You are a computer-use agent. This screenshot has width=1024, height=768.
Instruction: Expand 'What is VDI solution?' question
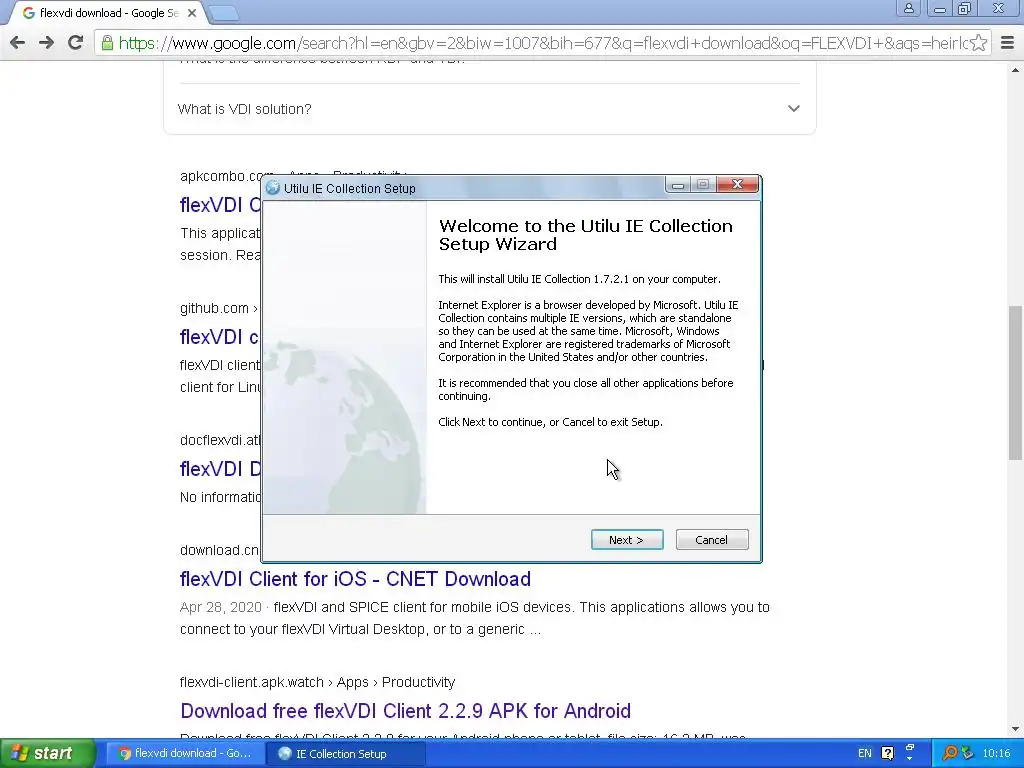489,109
